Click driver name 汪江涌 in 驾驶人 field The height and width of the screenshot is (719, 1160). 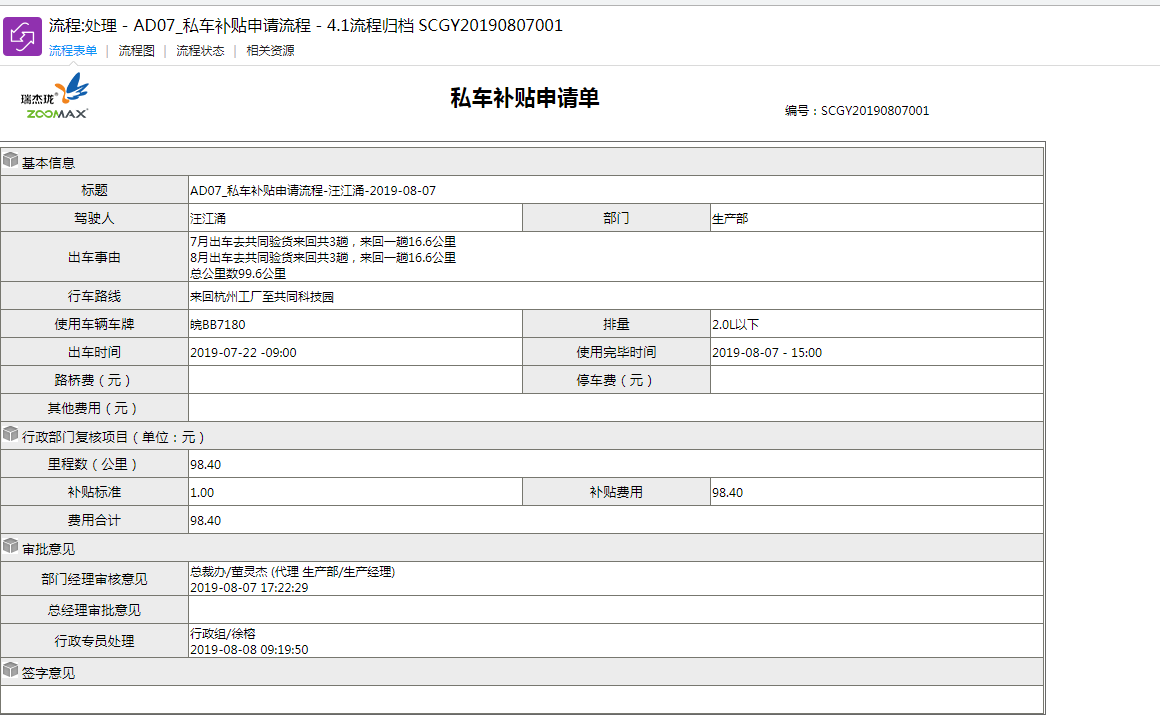coord(208,218)
